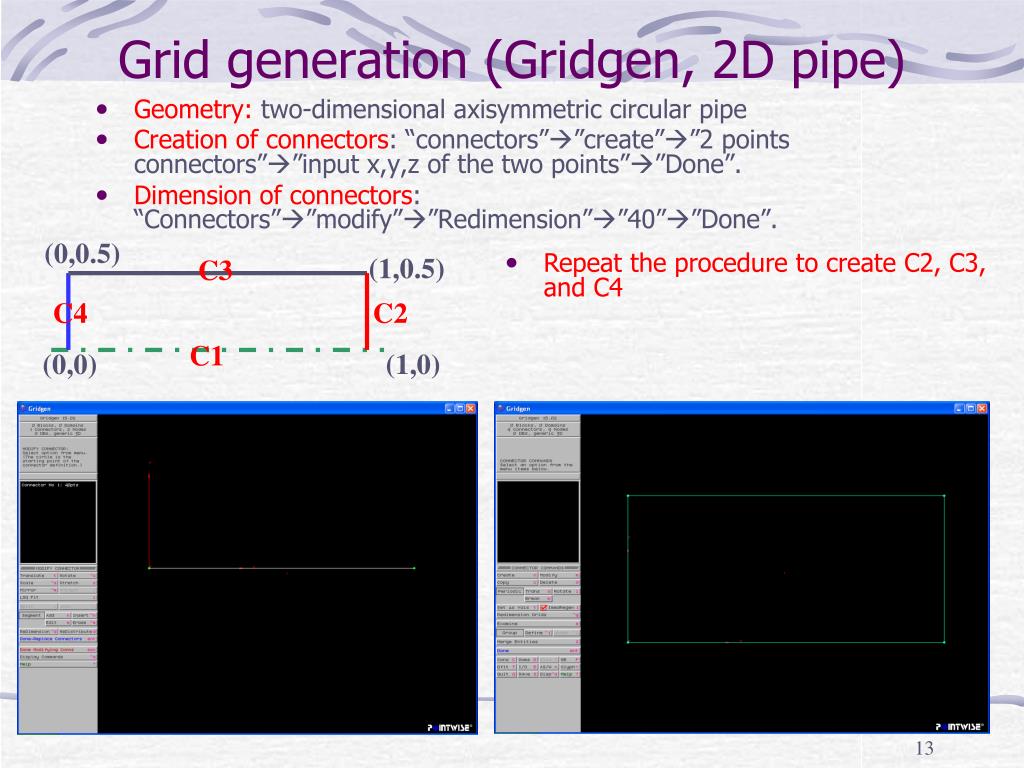Click I/O in right Gridgen bottom row
The image size is (1024, 768).
point(527,667)
